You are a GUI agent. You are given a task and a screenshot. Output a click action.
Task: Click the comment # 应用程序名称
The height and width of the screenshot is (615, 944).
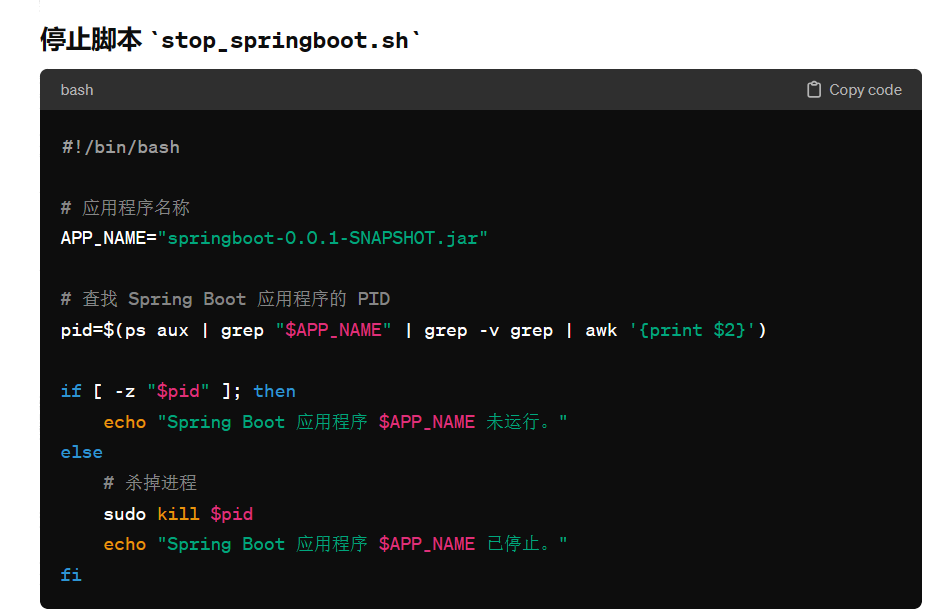[x=125, y=208]
